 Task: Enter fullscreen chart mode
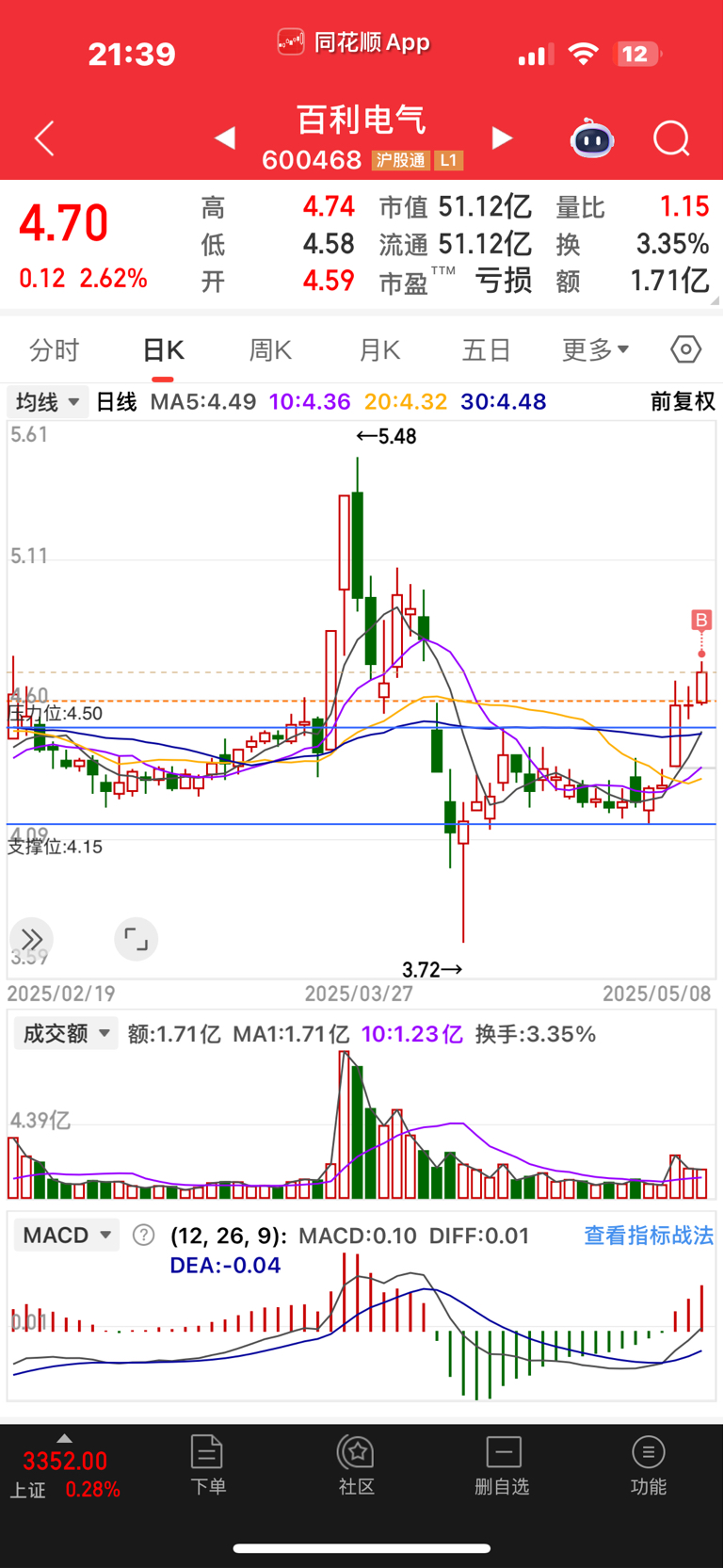tap(136, 939)
